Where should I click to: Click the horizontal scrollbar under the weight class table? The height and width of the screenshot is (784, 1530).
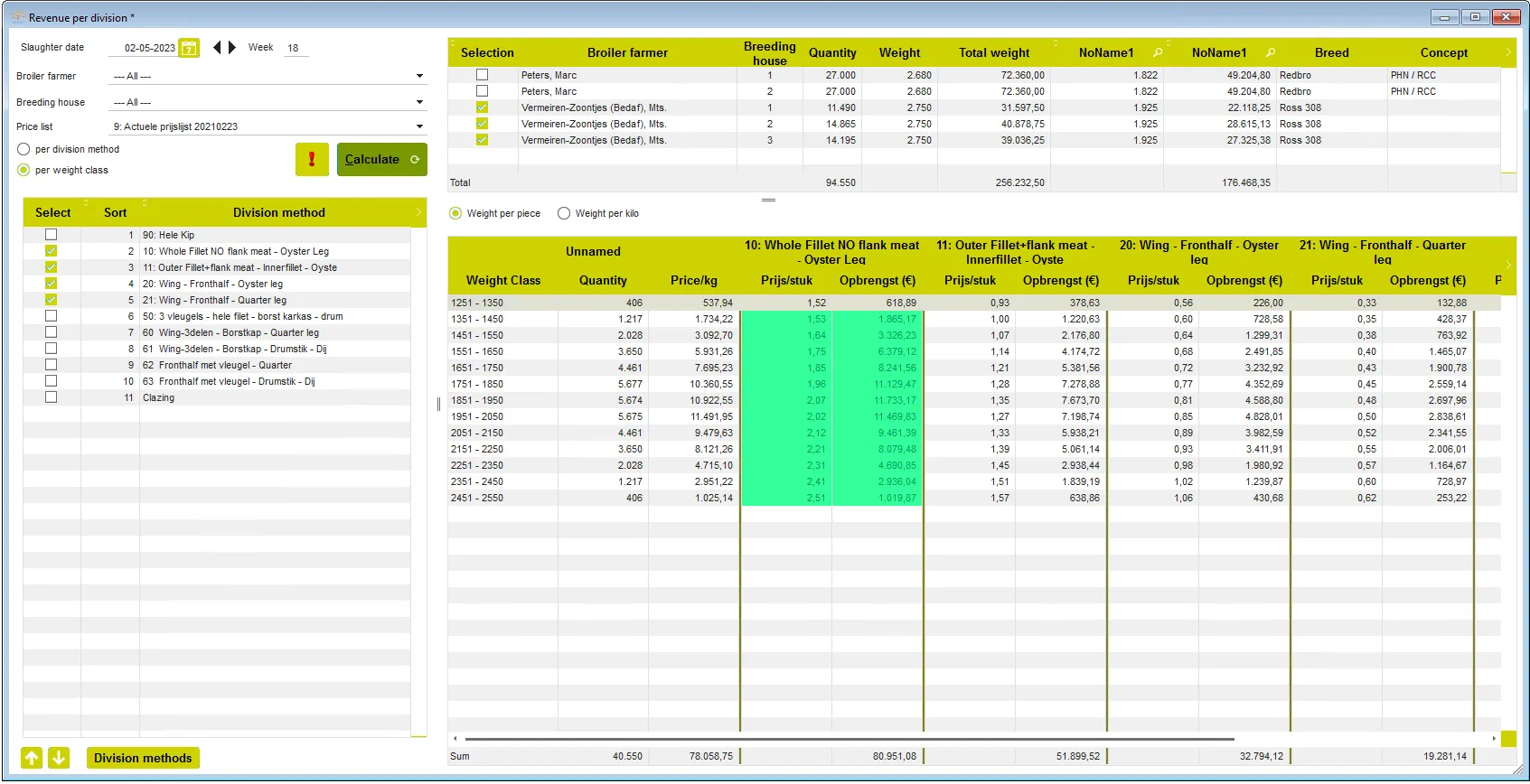pos(849,739)
